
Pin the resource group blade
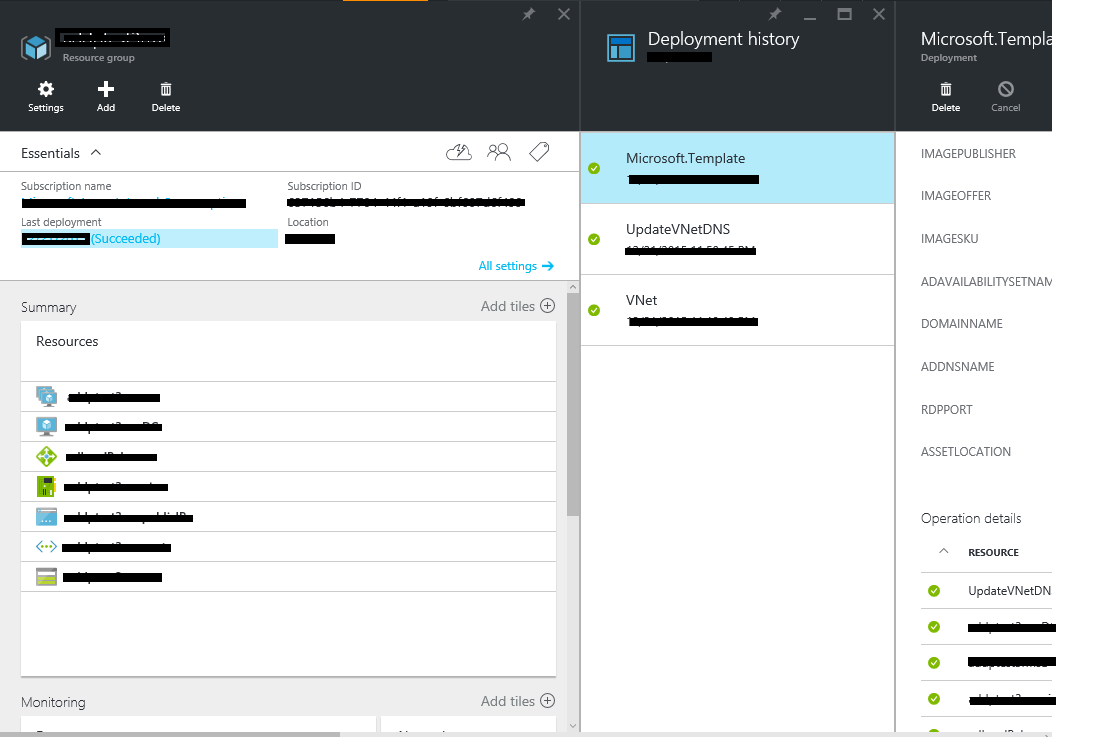529,14
